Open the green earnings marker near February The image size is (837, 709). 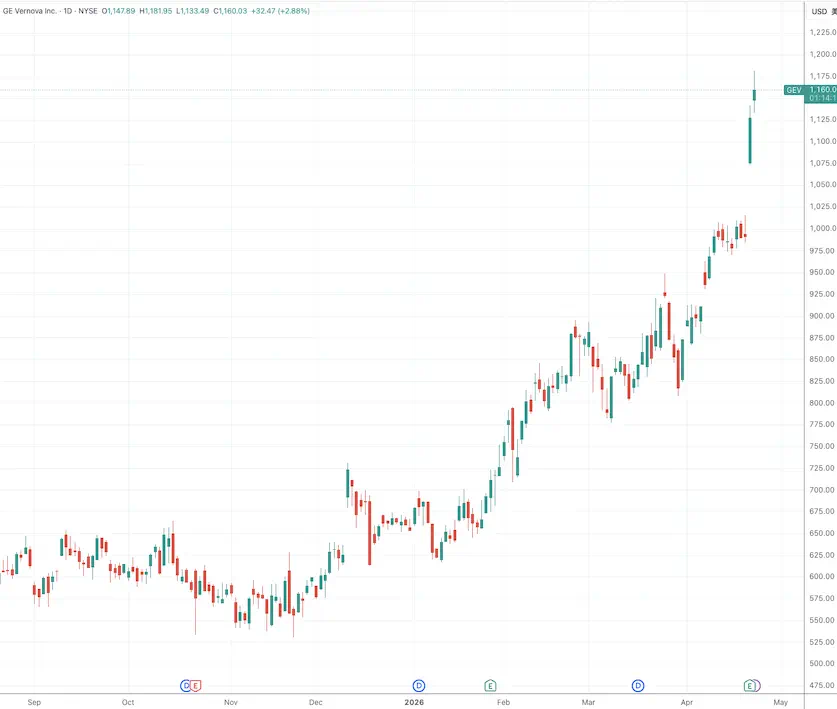pyautogui.click(x=490, y=685)
